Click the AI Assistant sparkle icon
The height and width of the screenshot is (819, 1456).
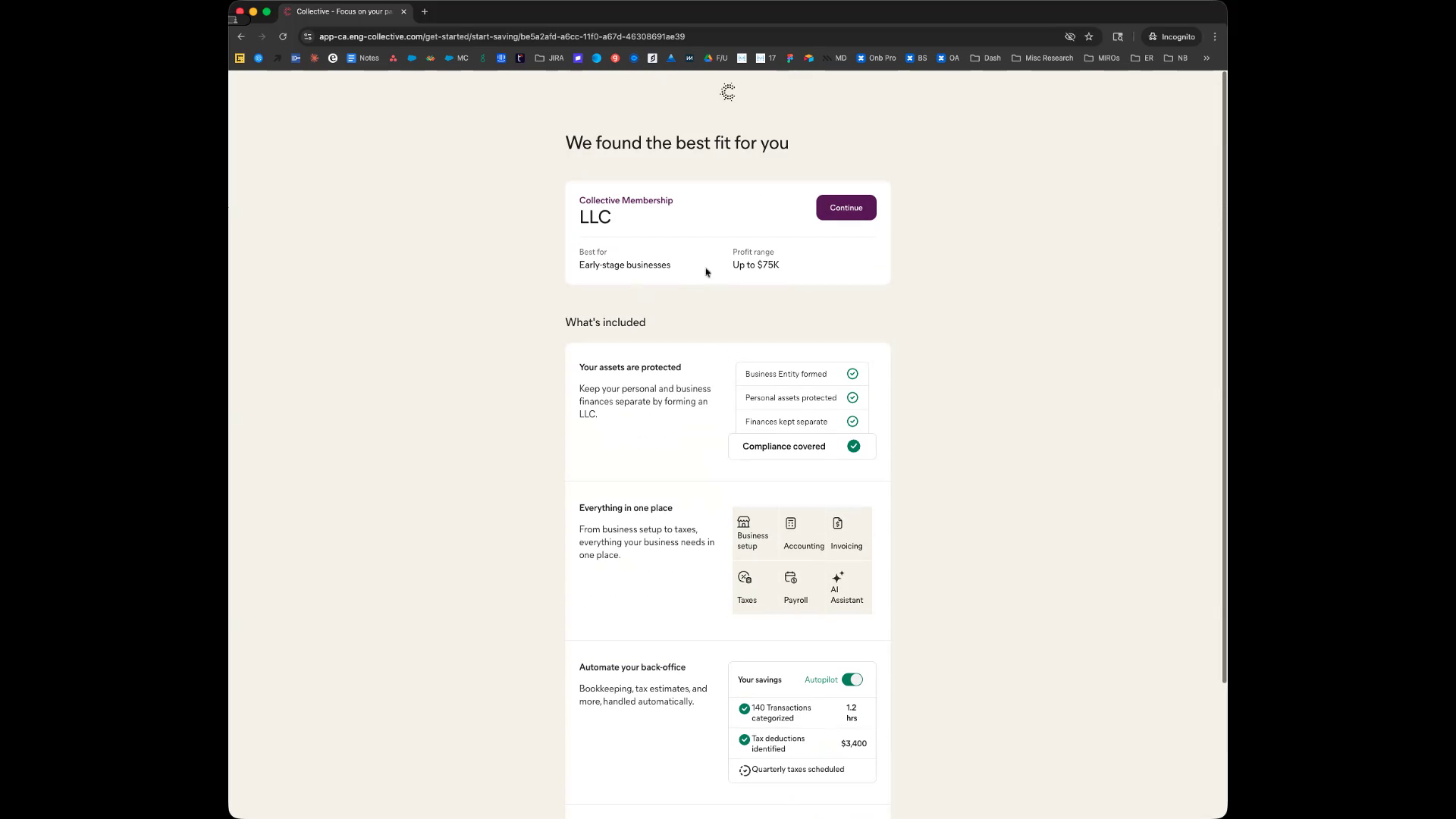tap(837, 577)
